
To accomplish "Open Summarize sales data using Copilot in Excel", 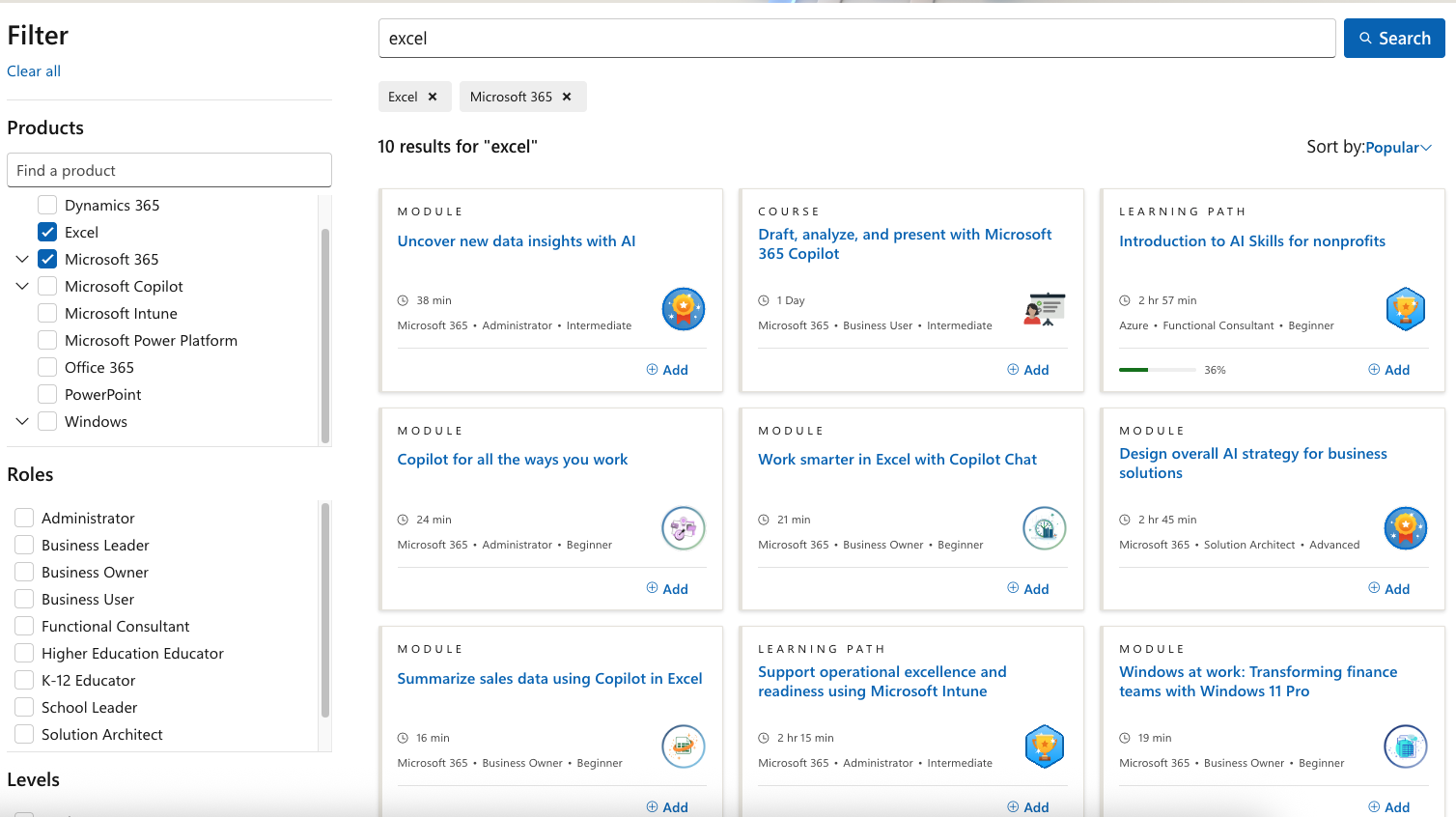I will [549, 679].
